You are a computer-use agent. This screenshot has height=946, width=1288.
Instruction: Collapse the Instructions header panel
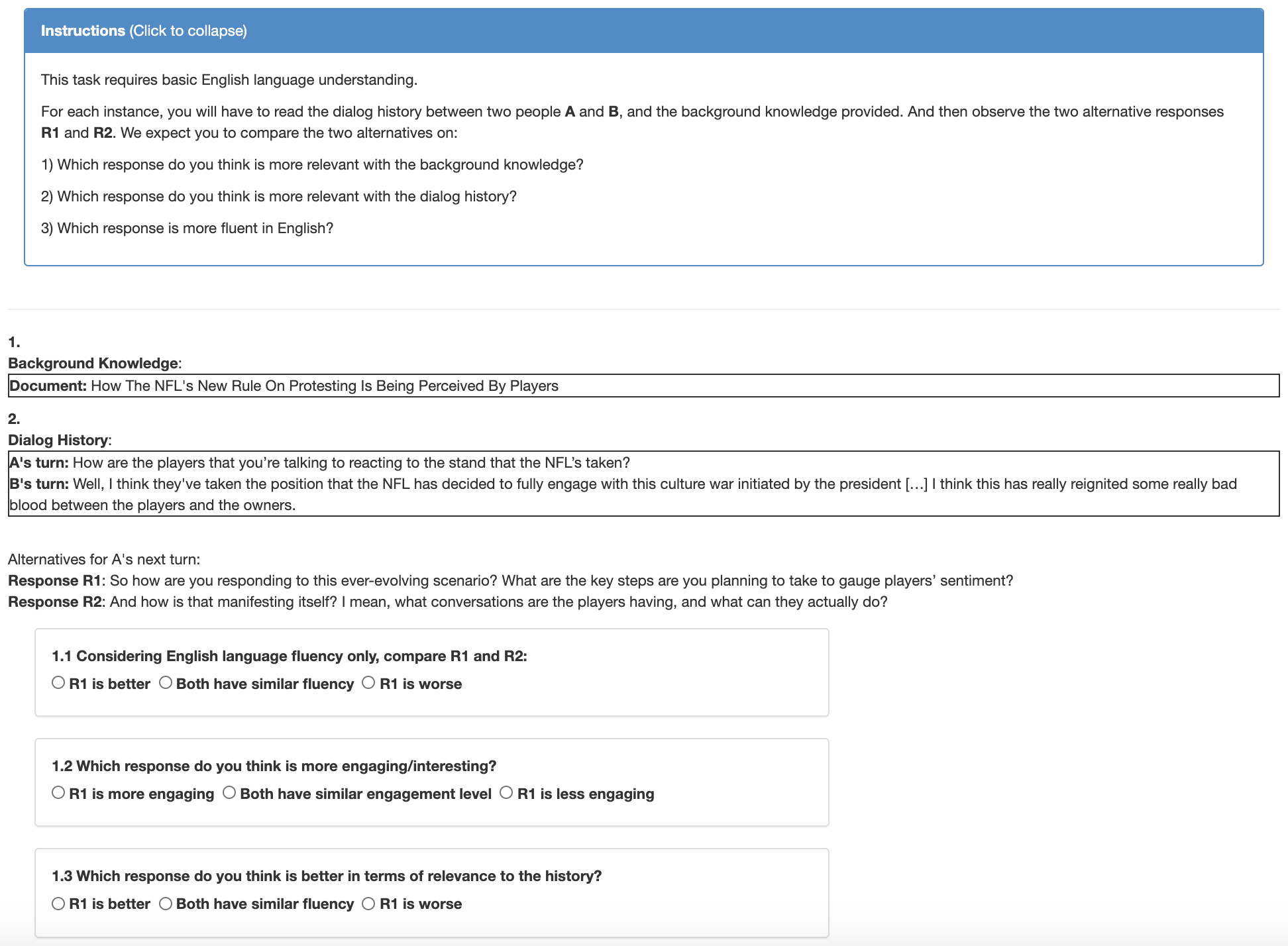click(144, 31)
